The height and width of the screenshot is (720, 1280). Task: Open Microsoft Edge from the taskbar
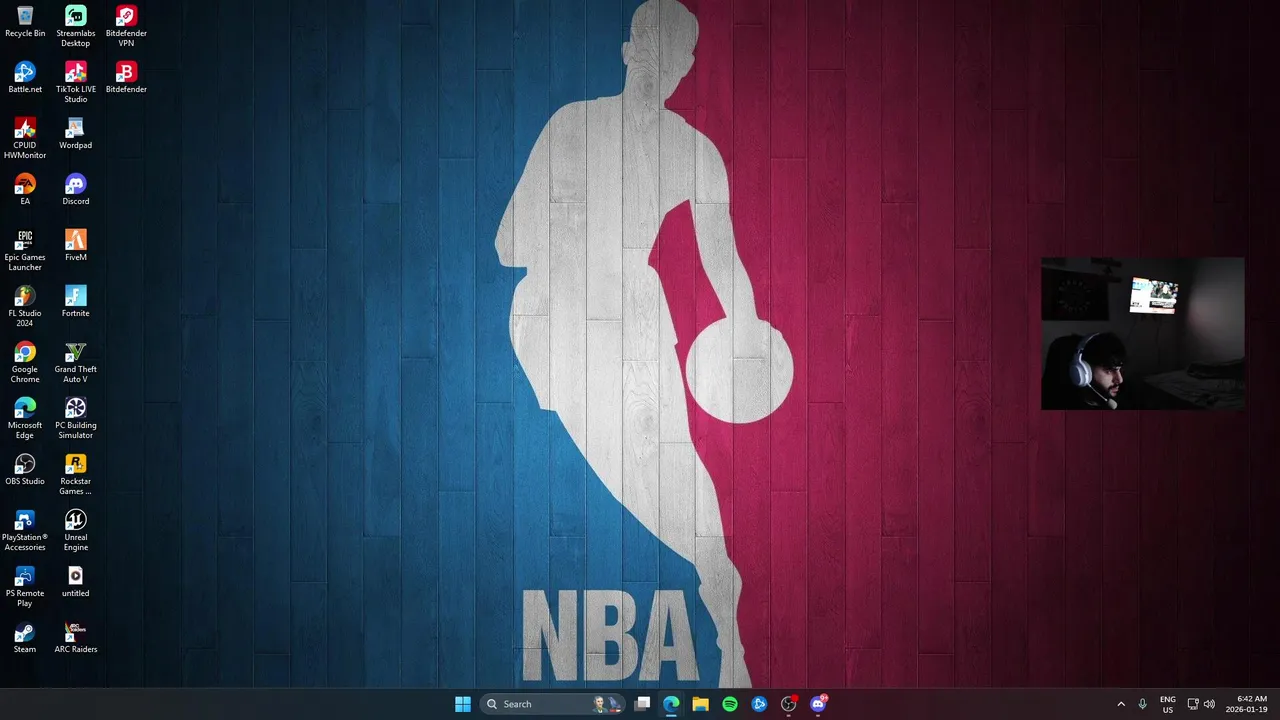click(671, 704)
